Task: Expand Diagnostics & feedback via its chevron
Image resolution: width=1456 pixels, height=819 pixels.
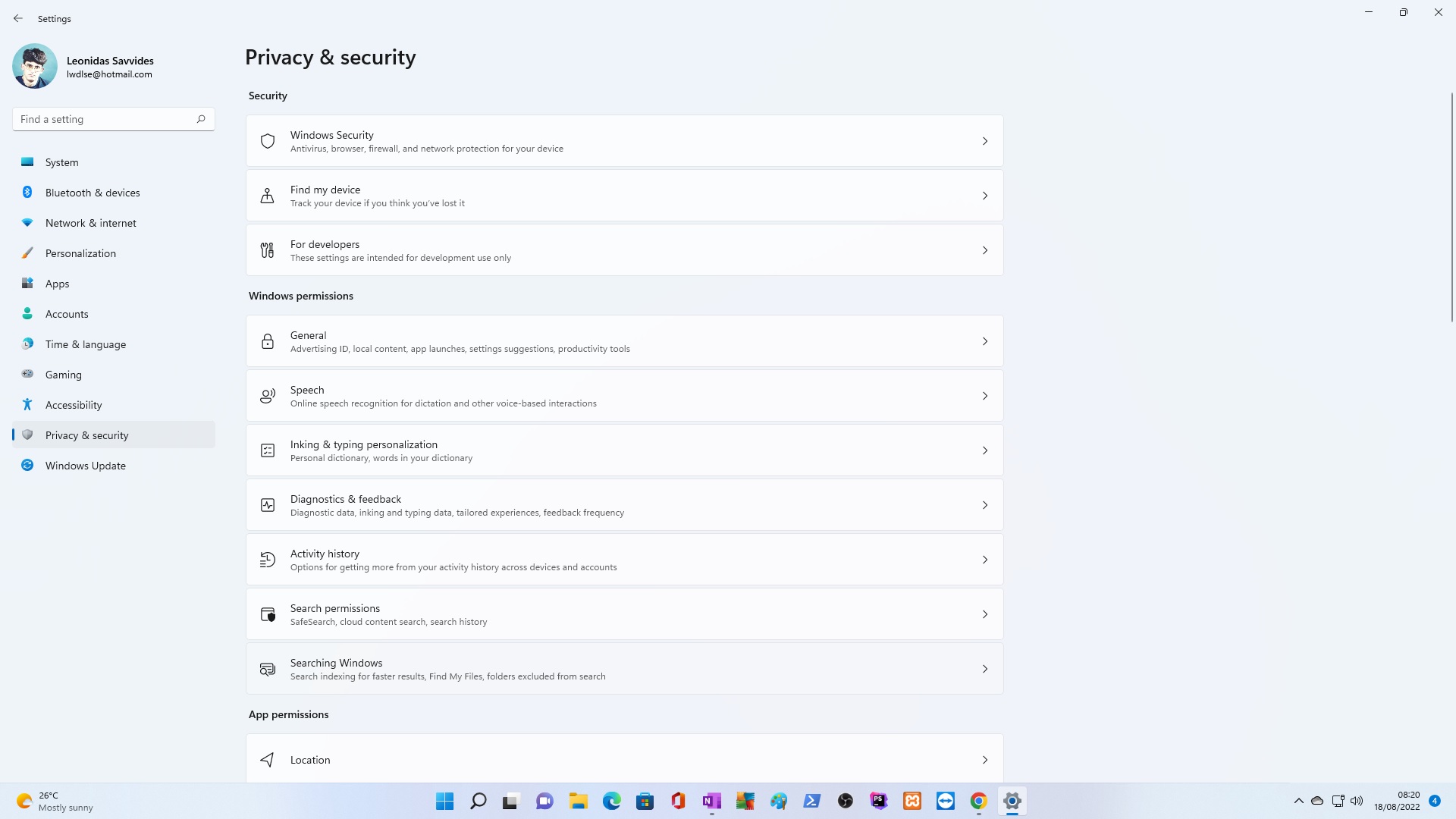Action: pos(985,505)
